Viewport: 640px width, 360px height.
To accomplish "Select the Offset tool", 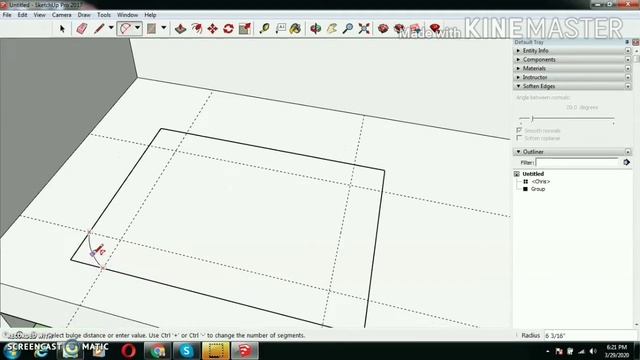I will click(197, 29).
